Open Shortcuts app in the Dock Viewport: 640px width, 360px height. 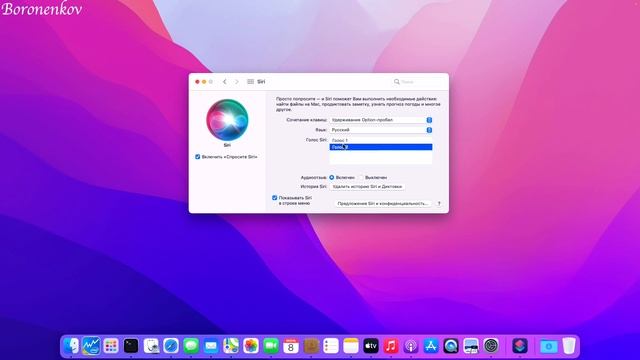click(x=520, y=346)
